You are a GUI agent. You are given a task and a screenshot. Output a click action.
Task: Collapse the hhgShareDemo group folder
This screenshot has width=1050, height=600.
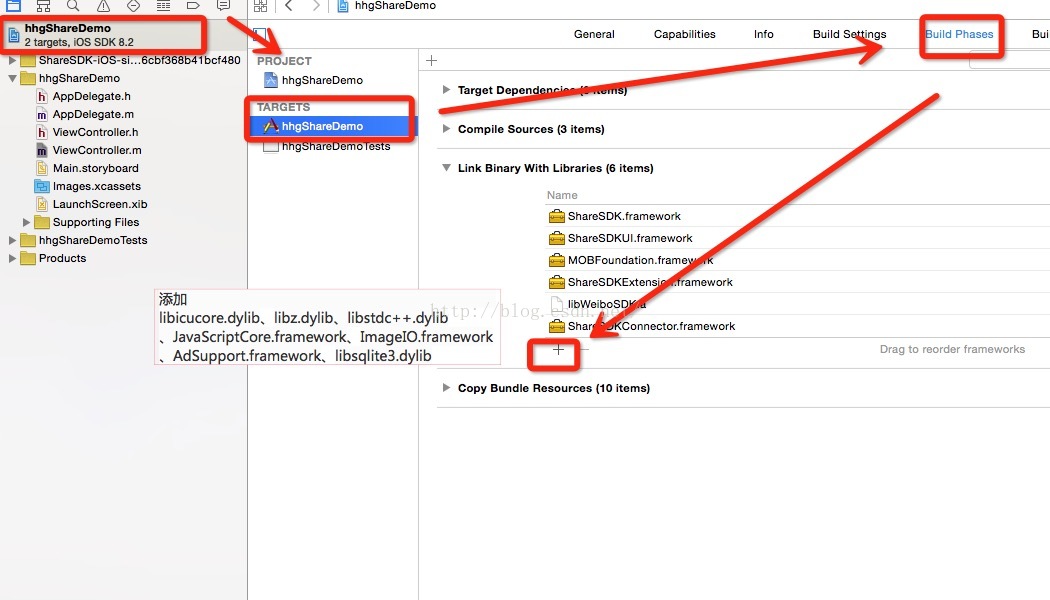point(12,78)
